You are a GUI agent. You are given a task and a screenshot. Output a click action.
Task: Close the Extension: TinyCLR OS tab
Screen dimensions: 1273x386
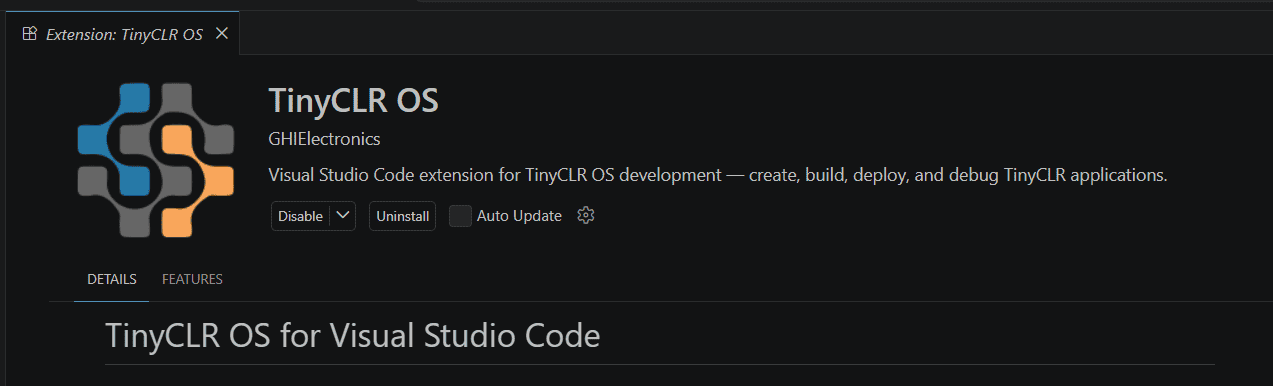click(x=222, y=33)
